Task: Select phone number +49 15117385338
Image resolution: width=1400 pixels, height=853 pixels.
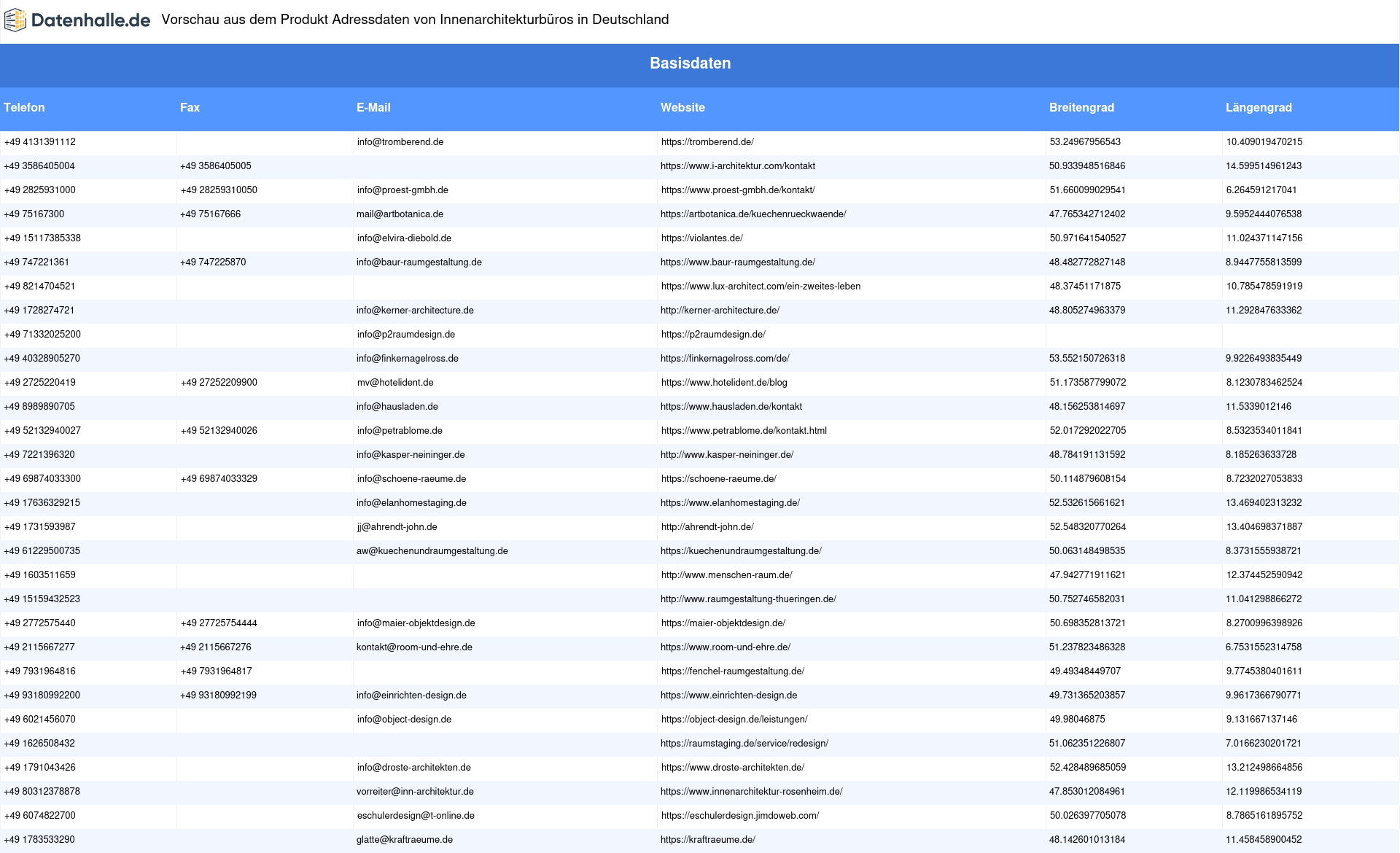Action: point(42,238)
